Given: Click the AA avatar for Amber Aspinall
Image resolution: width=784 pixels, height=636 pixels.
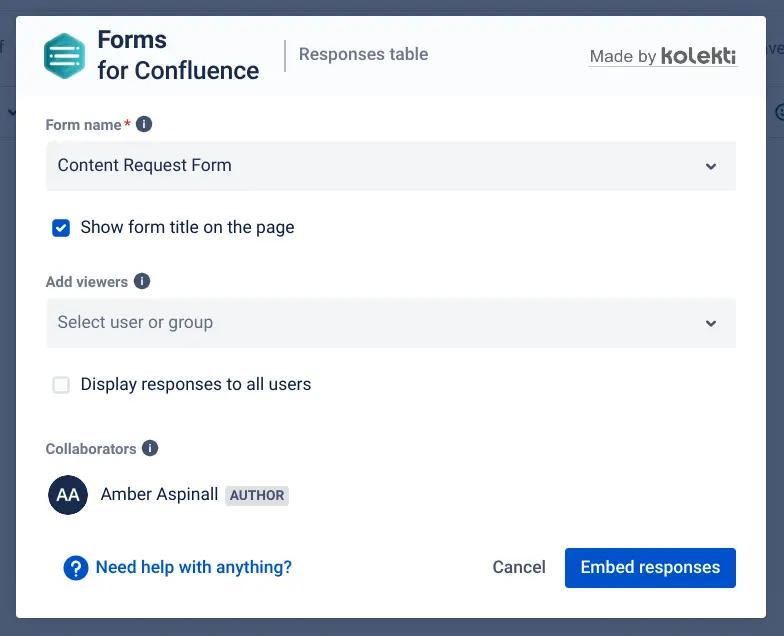Looking at the screenshot, I should 68,495.
